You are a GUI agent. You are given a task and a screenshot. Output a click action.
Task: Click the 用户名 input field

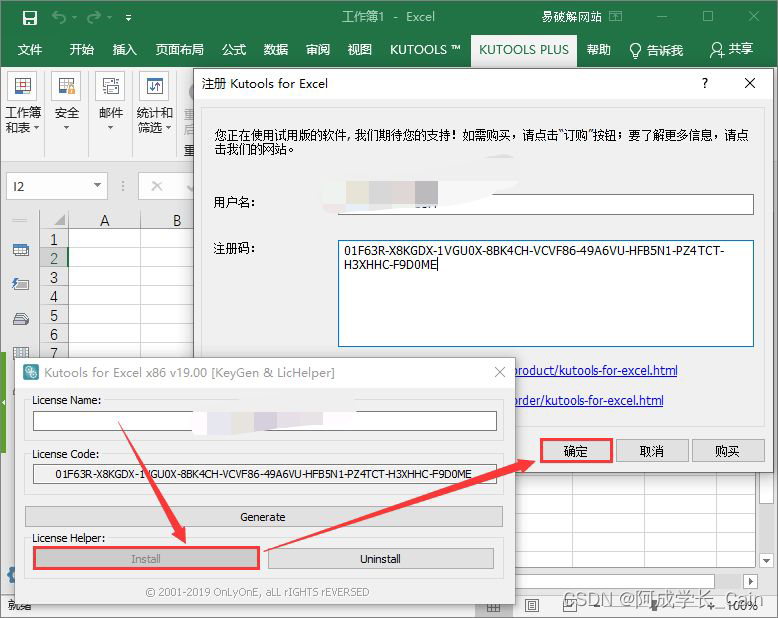545,204
